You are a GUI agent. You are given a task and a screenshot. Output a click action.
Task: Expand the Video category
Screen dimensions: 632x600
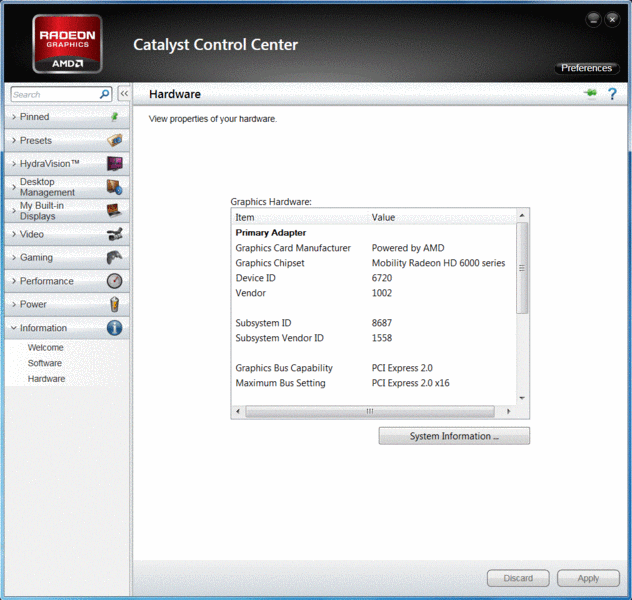coord(67,234)
